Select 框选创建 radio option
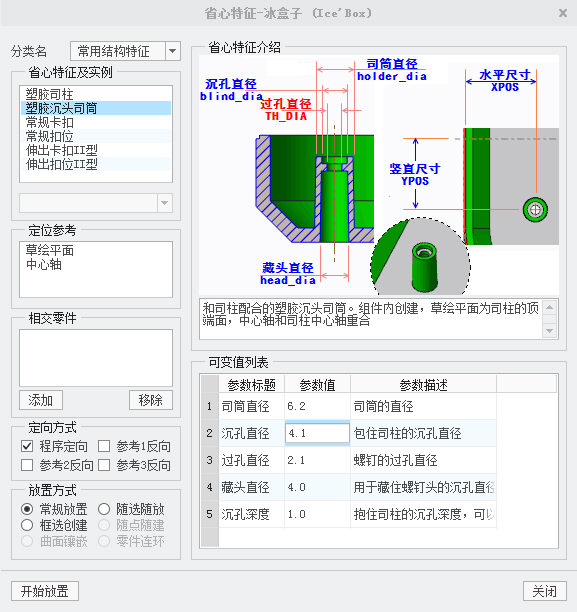The image size is (577, 612). [x=27, y=525]
